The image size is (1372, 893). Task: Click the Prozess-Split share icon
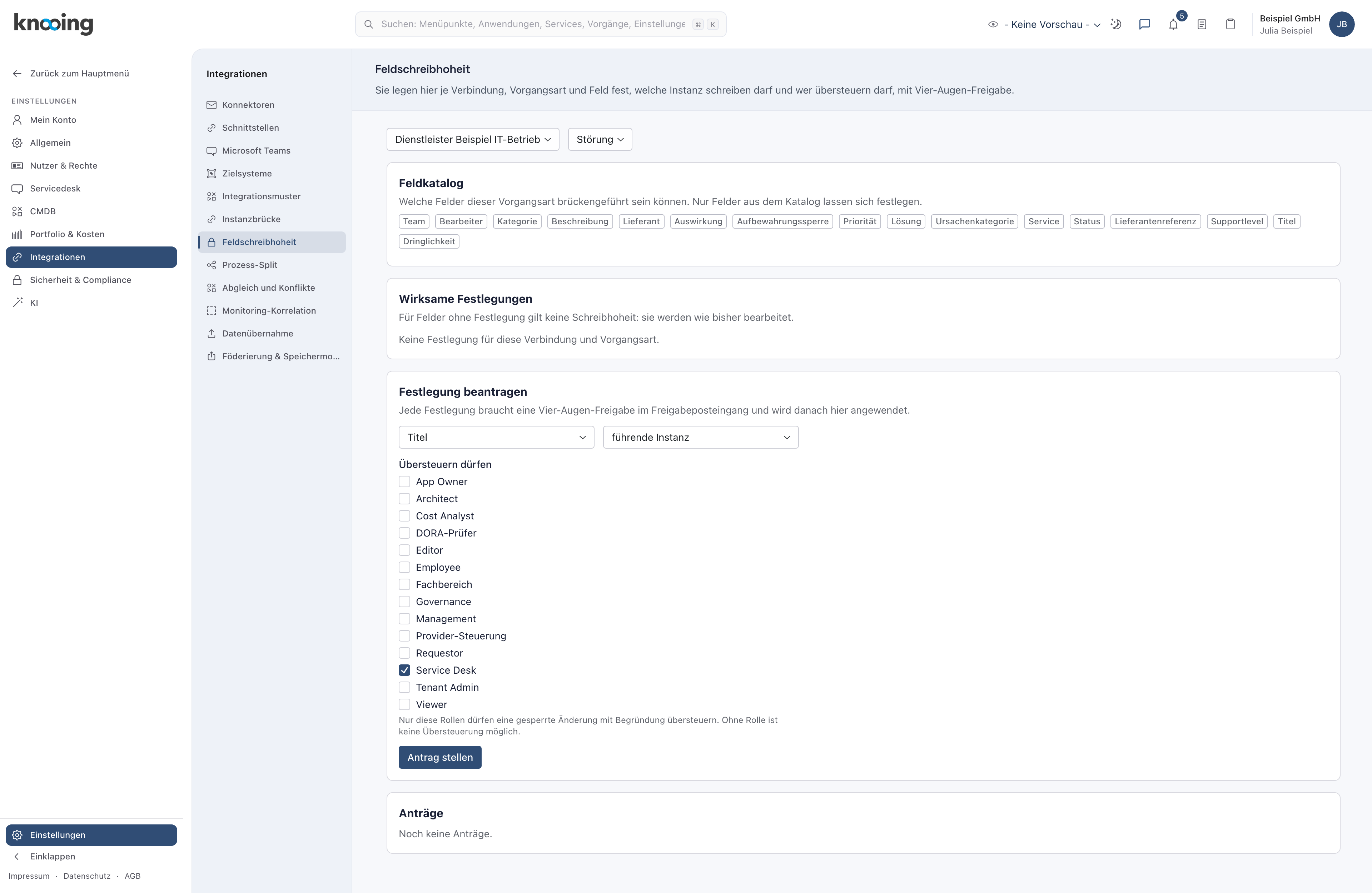212,265
